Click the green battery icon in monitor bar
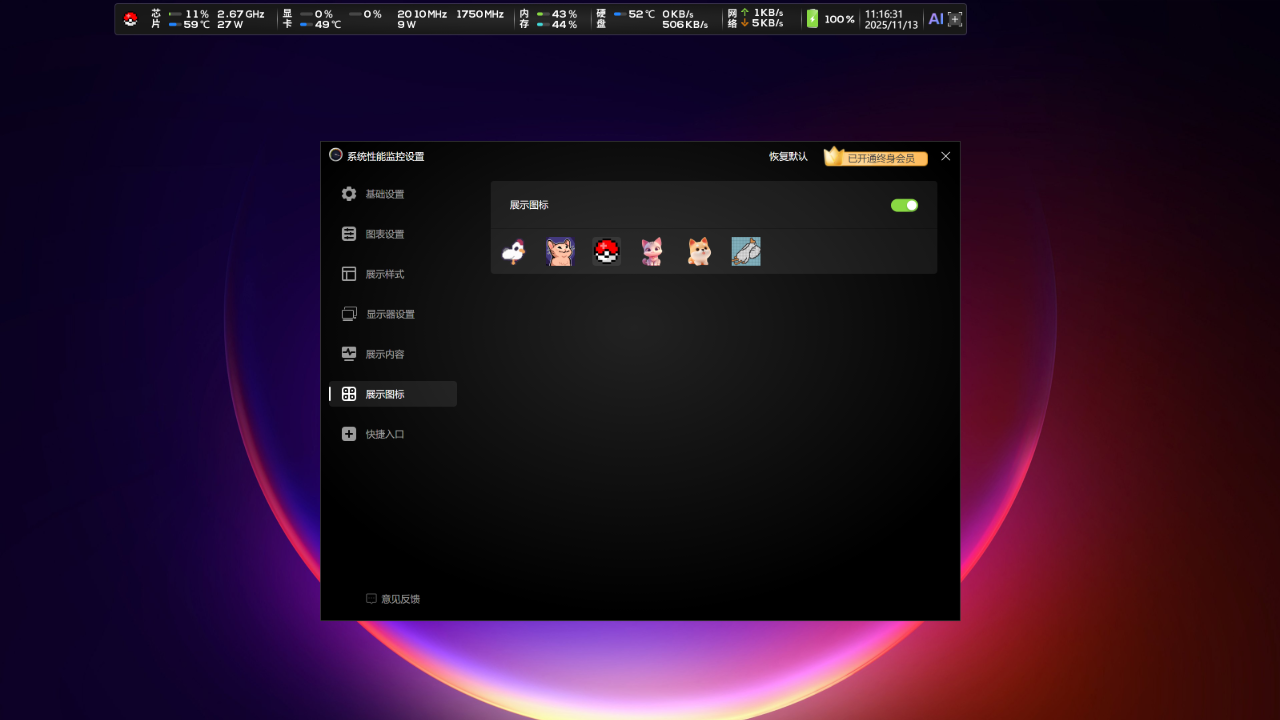The width and height of the screenshot is (1280, 720). point(812,19)
